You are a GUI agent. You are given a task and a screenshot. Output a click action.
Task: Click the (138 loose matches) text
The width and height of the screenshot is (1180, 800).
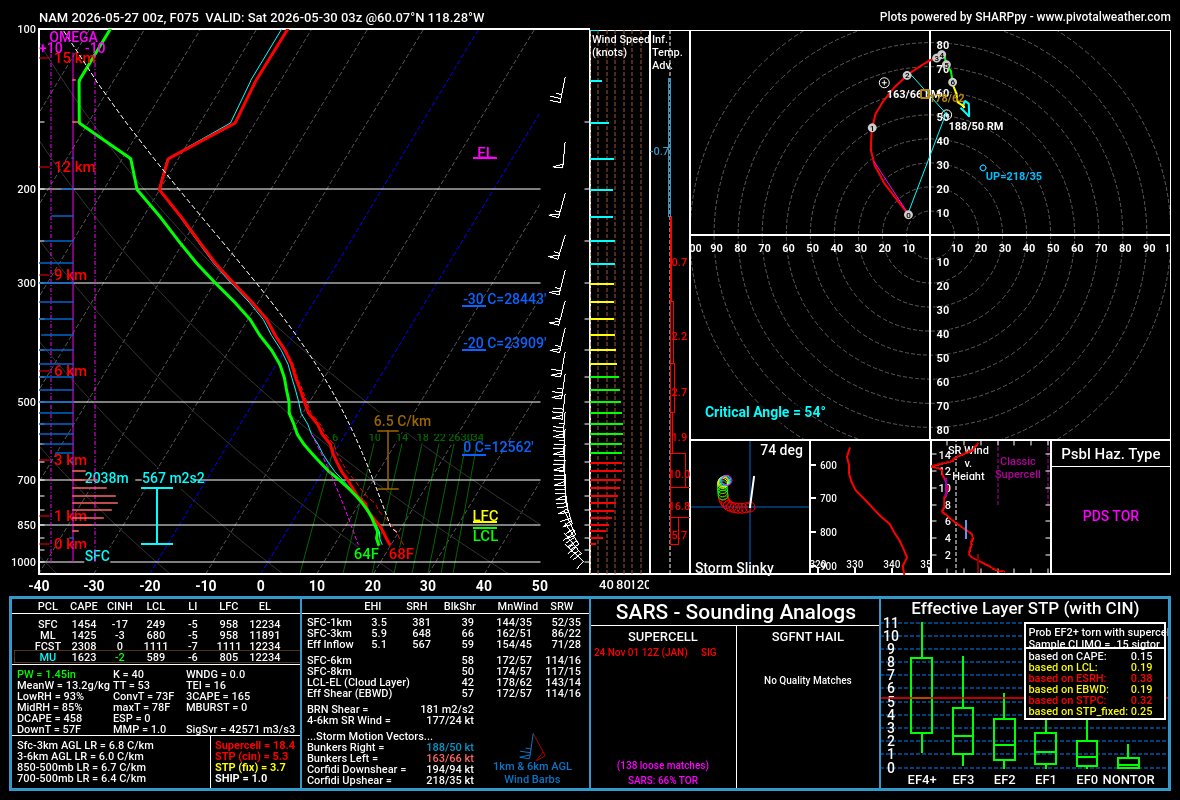pyautogui.click(x=663, y=765)
